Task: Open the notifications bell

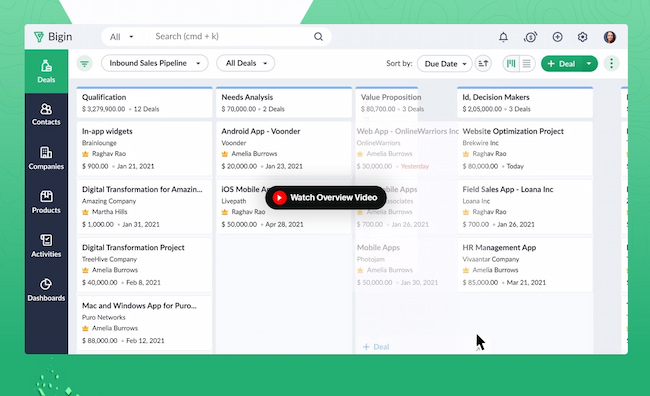Action: [x=503, y=37]
